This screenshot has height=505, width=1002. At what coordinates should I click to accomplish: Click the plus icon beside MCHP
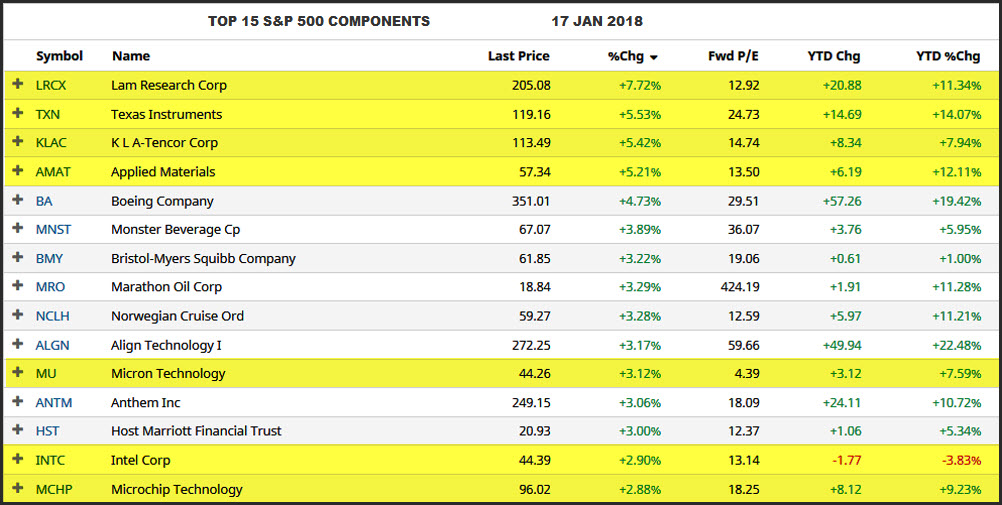tap(17, 489)
